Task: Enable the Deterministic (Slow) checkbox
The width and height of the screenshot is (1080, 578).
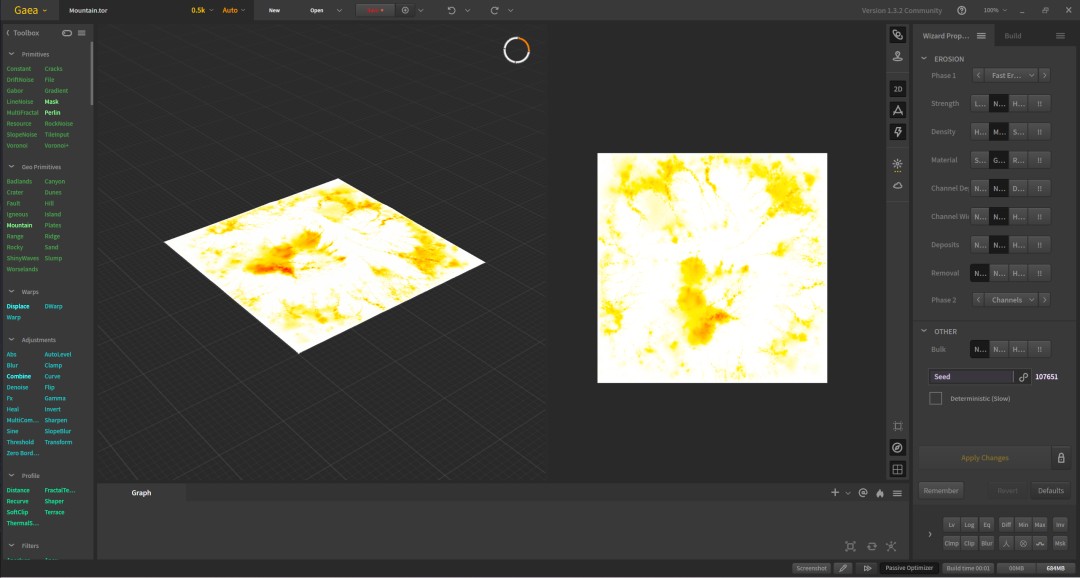Action: click(935, 398)
